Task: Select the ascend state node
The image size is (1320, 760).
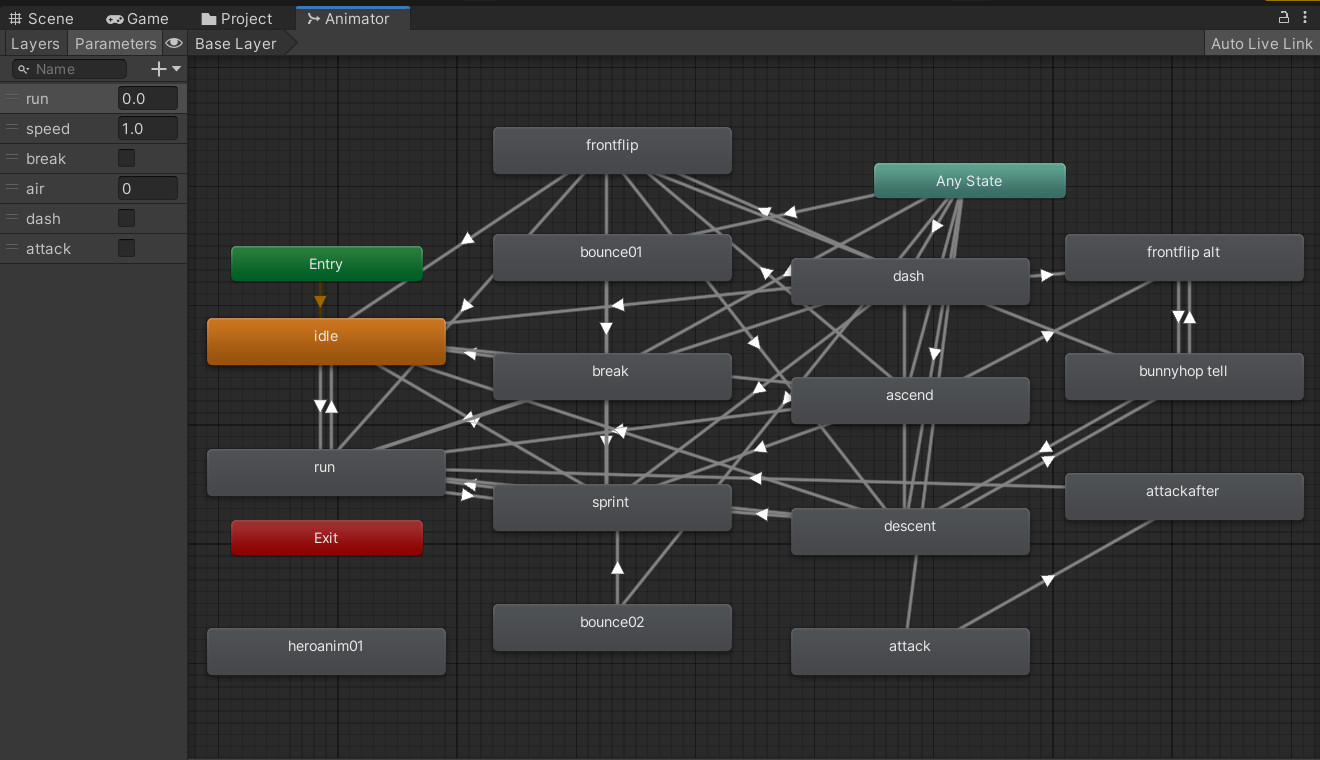Action: click(910, 400)
